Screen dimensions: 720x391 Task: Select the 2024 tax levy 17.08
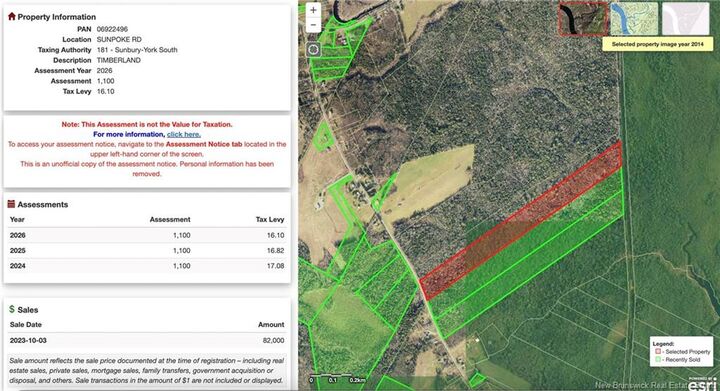pos(276,266)
